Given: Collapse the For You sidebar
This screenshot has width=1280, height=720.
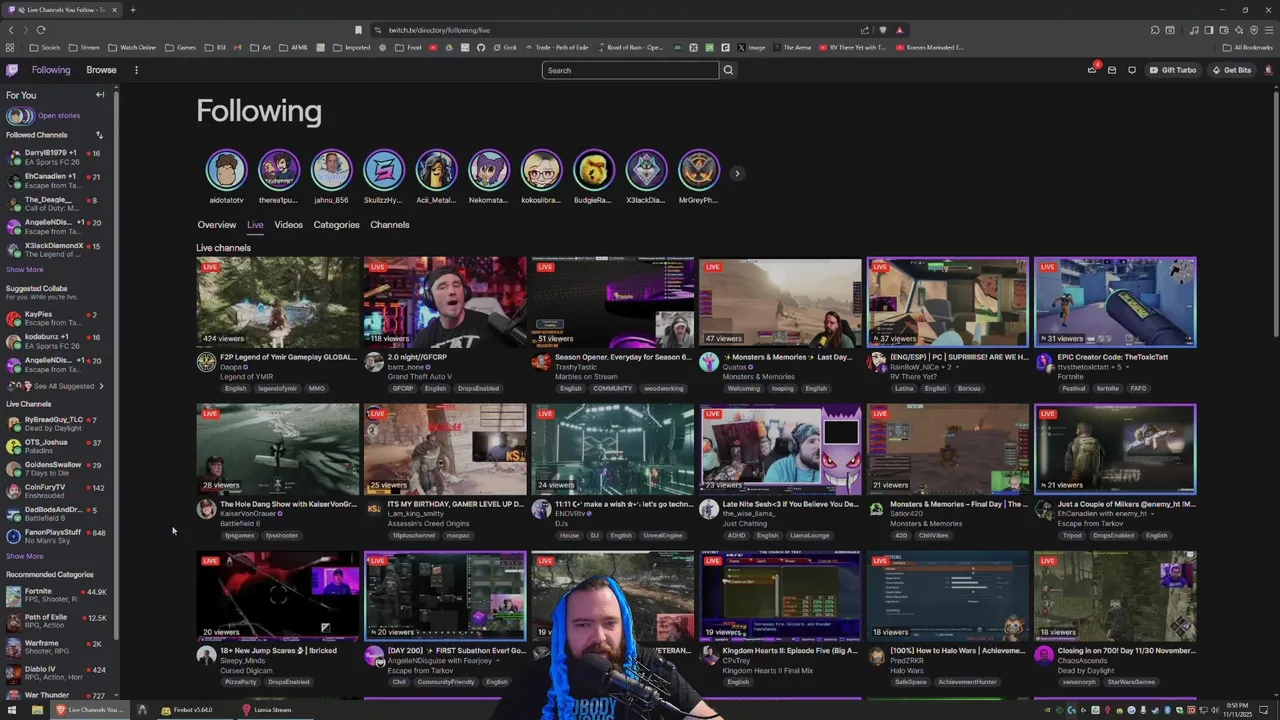Looking at the screenshot, I should point(100,95).
